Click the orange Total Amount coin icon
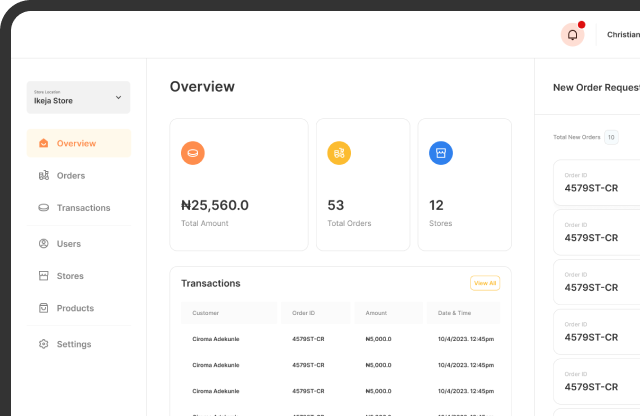 (193, 153)
